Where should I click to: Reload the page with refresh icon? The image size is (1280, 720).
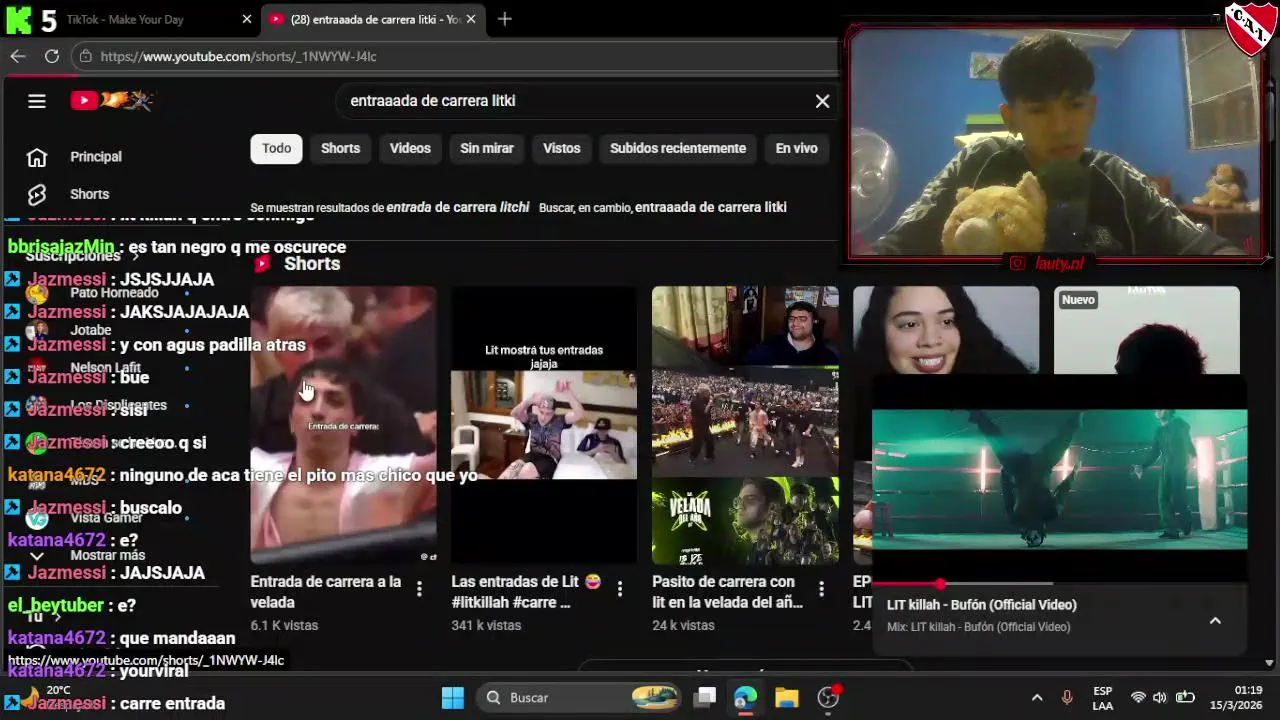click(x=52, y=56)
